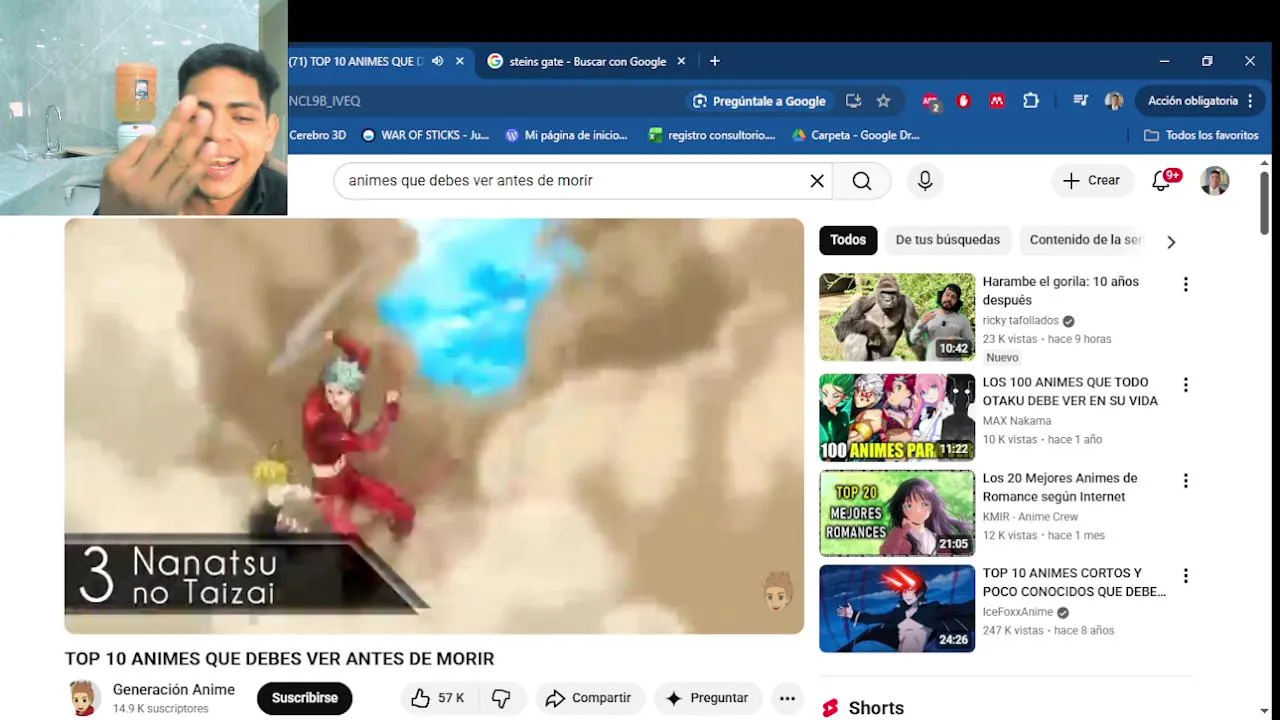Click the Preguntar button

pyautogui.click(x=707, y=698)
